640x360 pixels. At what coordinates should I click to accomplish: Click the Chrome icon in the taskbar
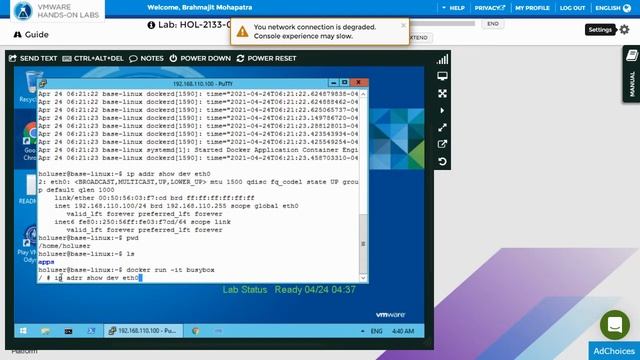(196, 331)
